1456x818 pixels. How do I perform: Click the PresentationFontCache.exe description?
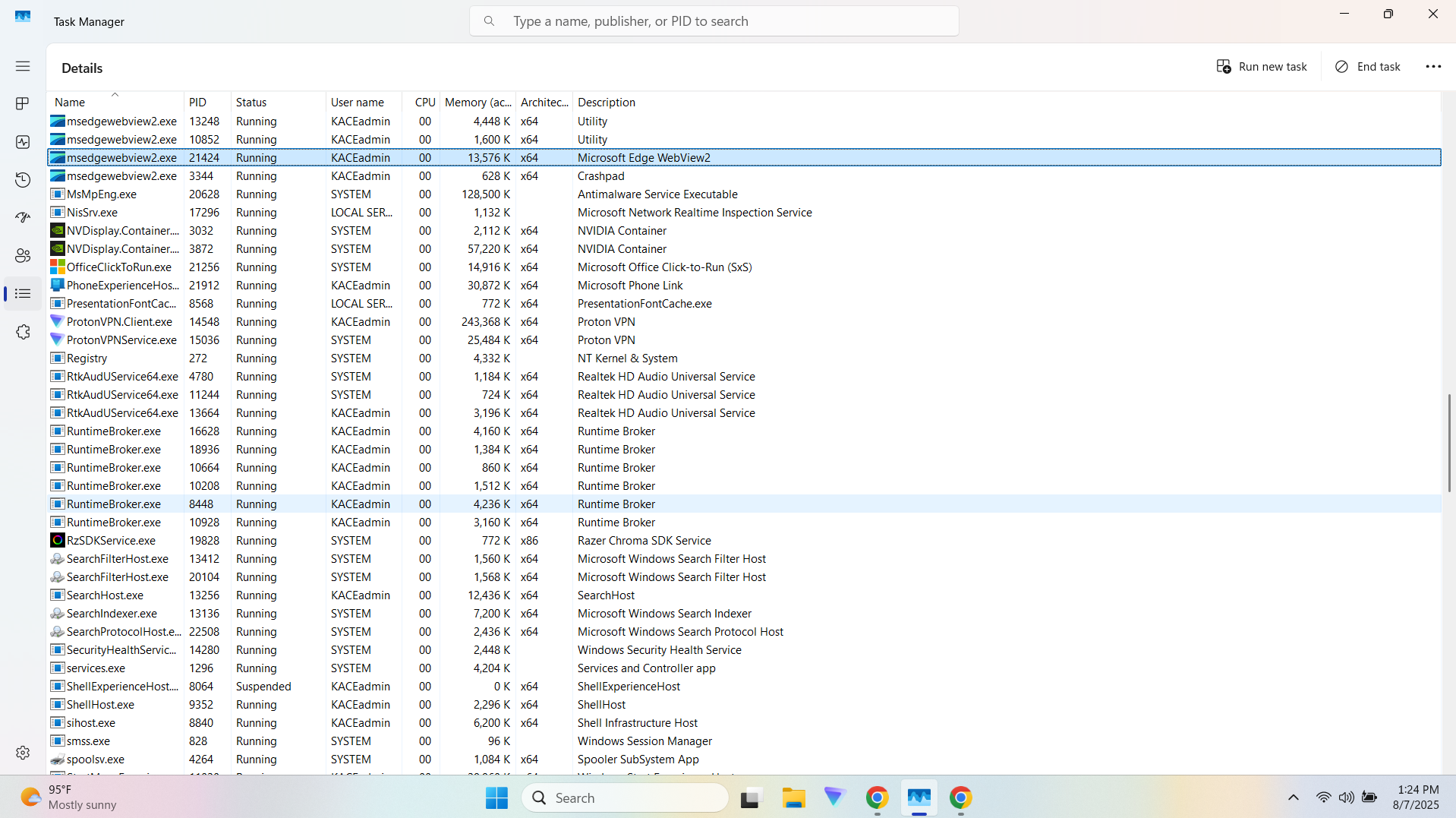[644, 304]
